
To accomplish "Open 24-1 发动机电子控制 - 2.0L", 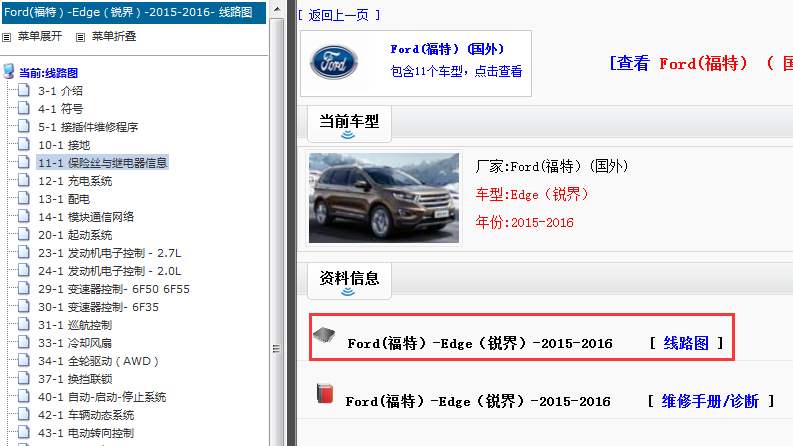I will click(109, 271).
